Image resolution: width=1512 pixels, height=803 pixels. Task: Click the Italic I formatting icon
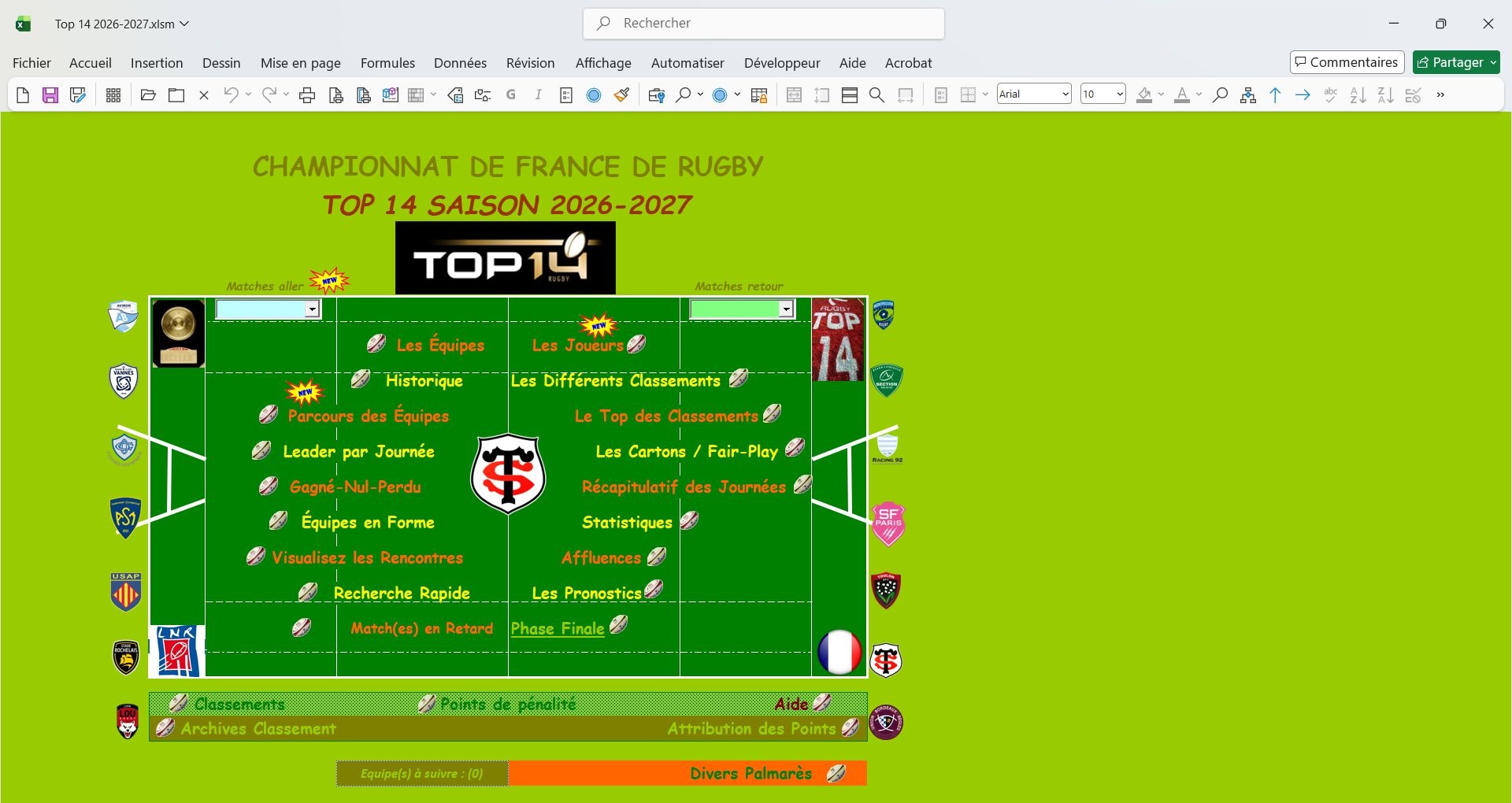pos(539,95)
